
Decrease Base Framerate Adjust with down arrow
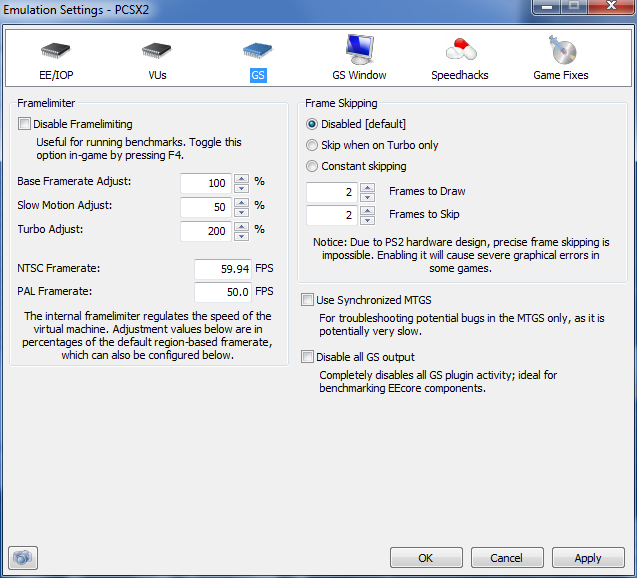[242, 188]
